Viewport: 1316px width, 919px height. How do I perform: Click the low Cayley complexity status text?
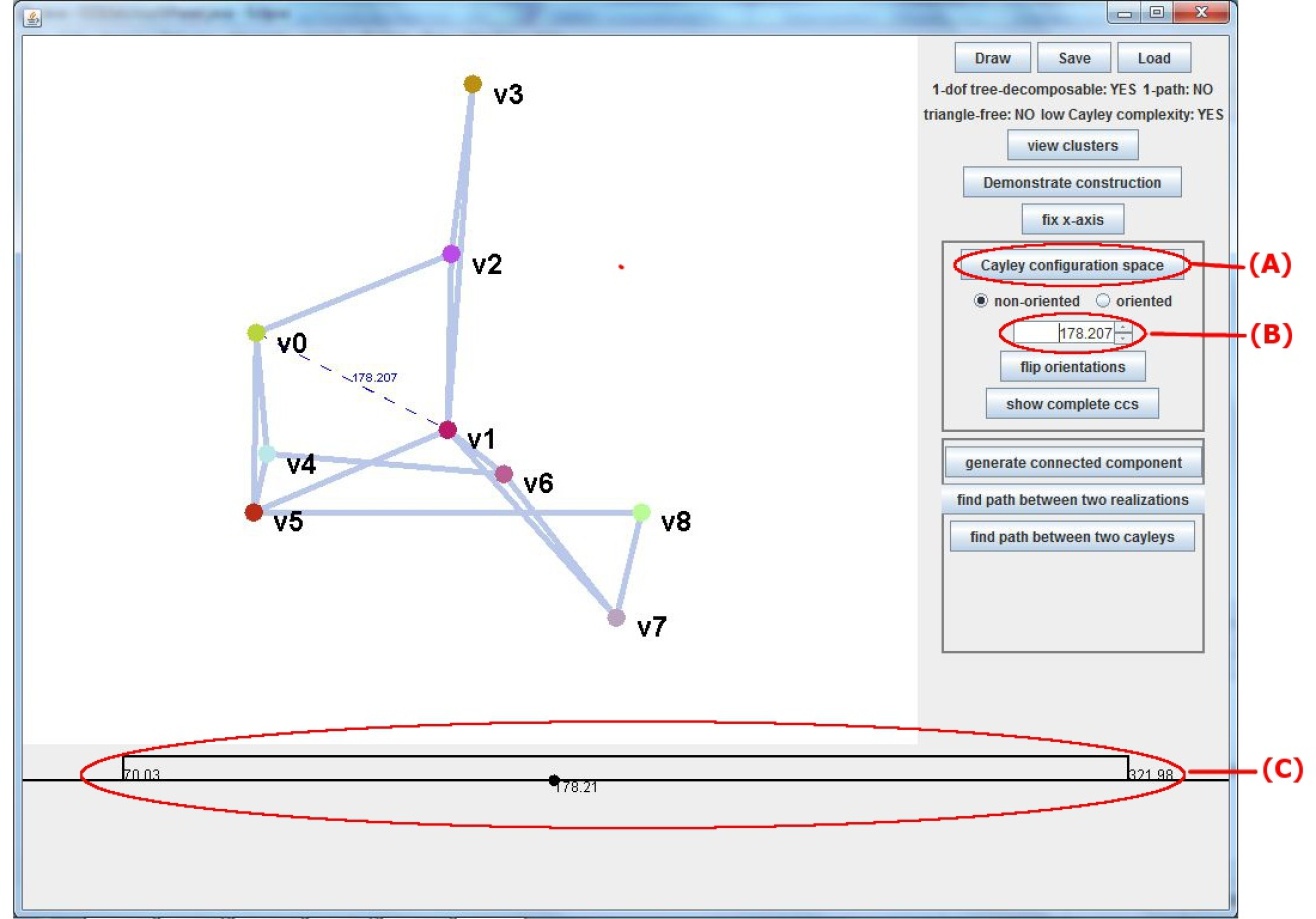(1132, 115)
